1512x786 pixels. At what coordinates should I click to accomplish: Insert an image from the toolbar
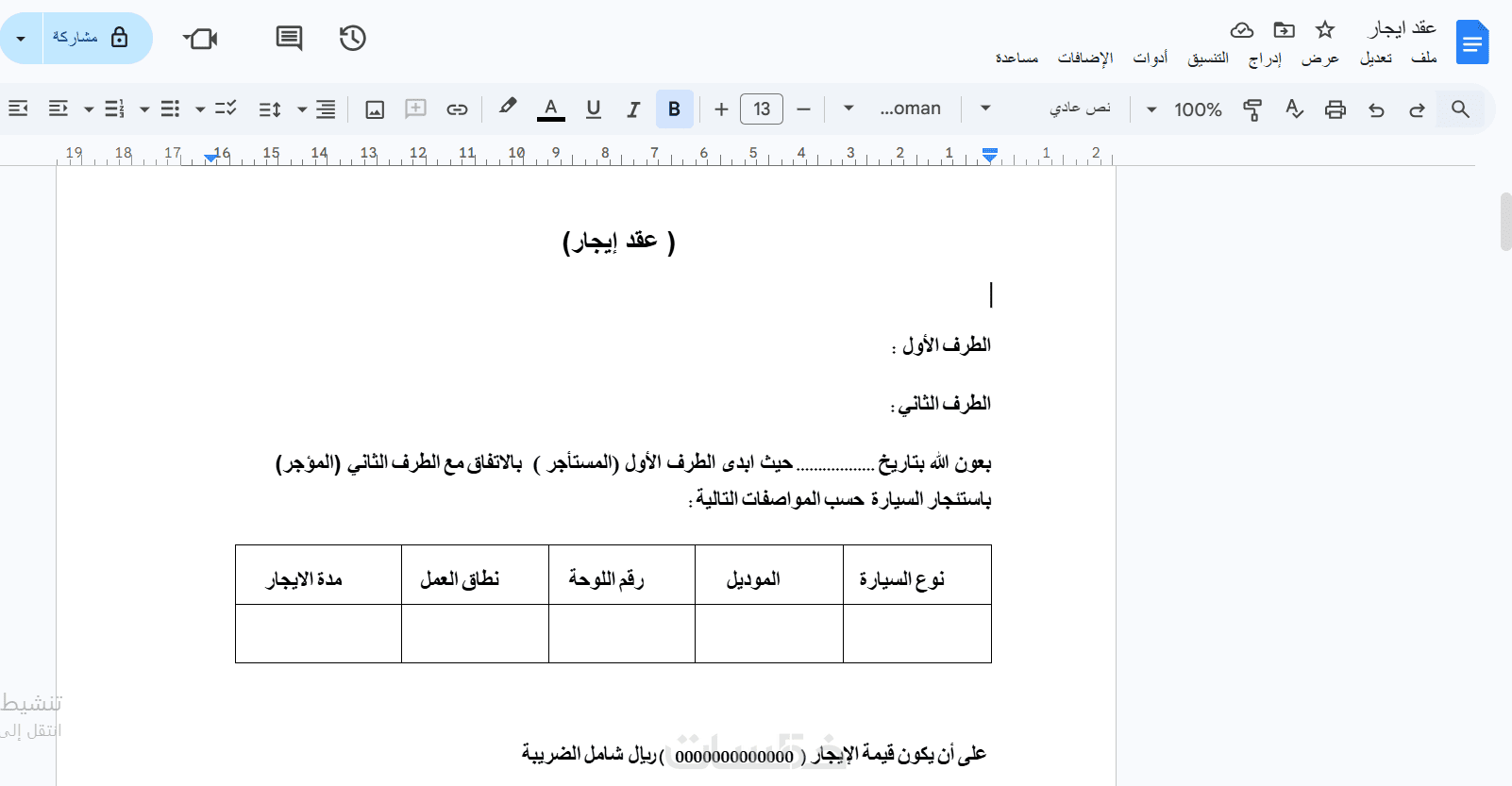point(375,109)
